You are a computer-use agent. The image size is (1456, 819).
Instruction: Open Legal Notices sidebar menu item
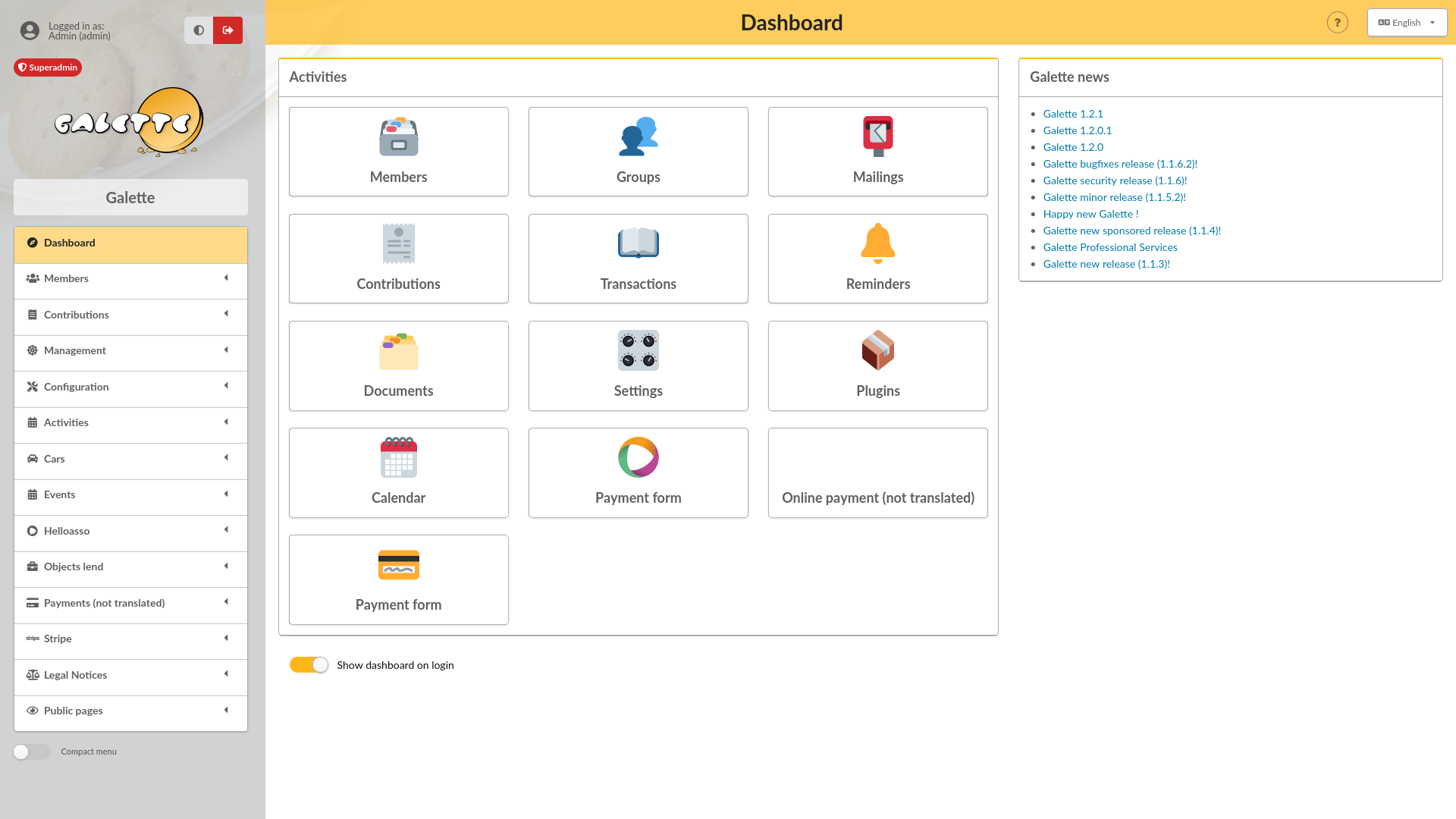130,676
